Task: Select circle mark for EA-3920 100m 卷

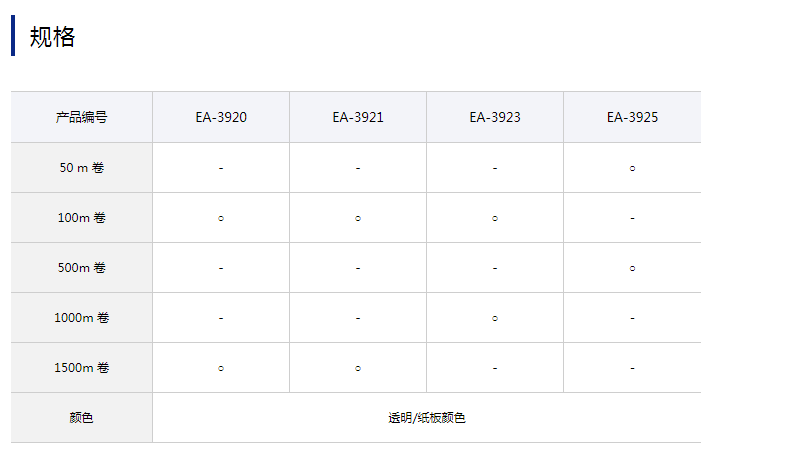Action: click(221, 218)
